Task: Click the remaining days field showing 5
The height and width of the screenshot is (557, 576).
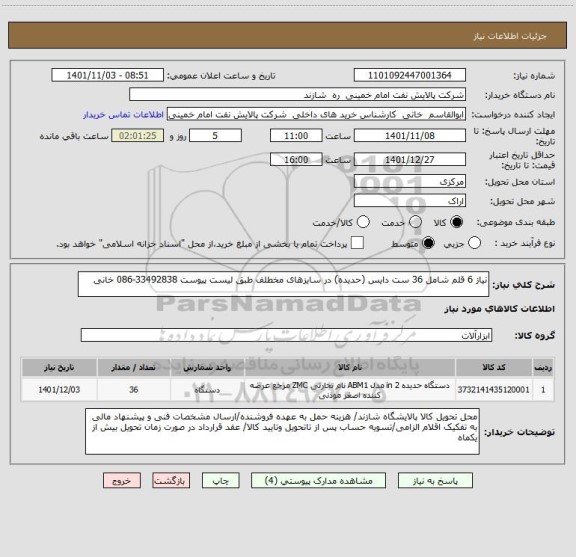Action: point(215,136)
